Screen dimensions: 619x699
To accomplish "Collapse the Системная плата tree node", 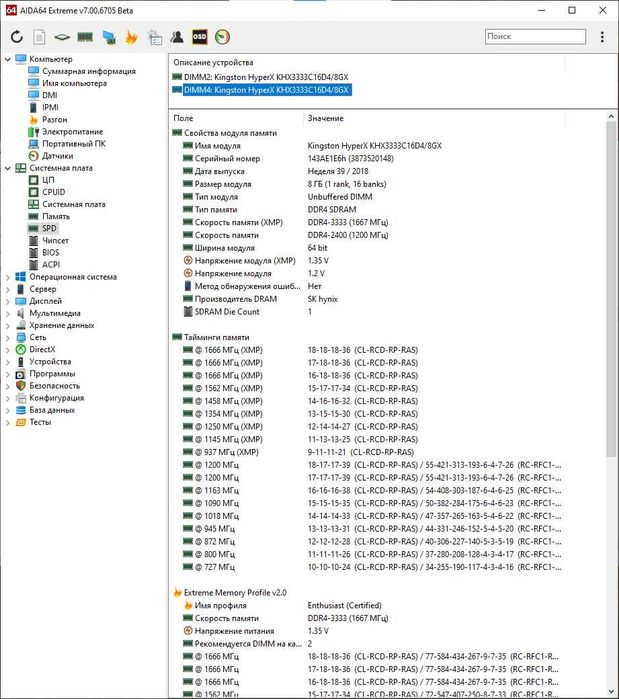I will (x=8, y=168).
